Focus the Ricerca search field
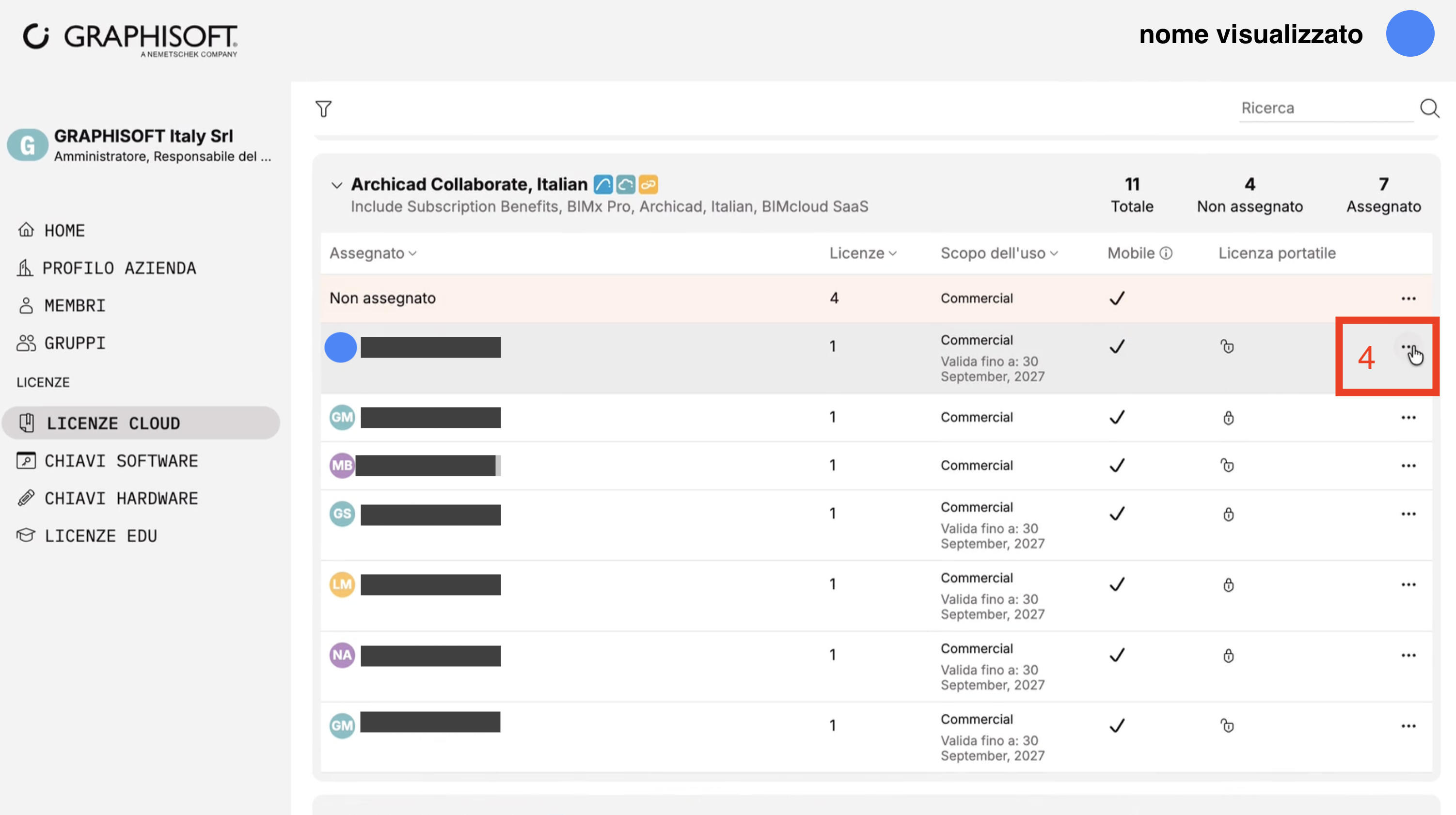 [x=1326, y=108]
